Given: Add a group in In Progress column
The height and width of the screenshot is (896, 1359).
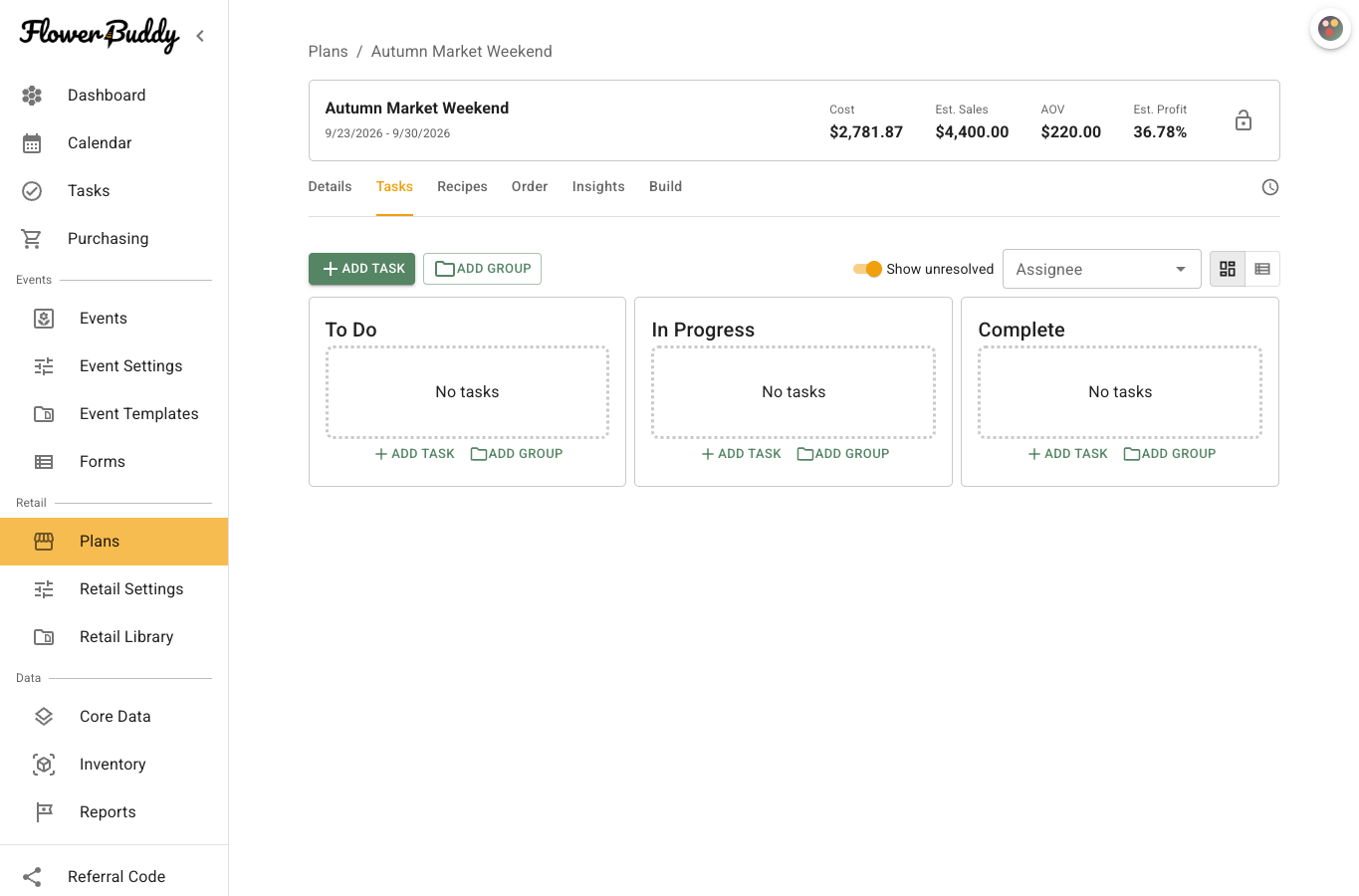Looking at the screenshot, I should pos(843,454).
